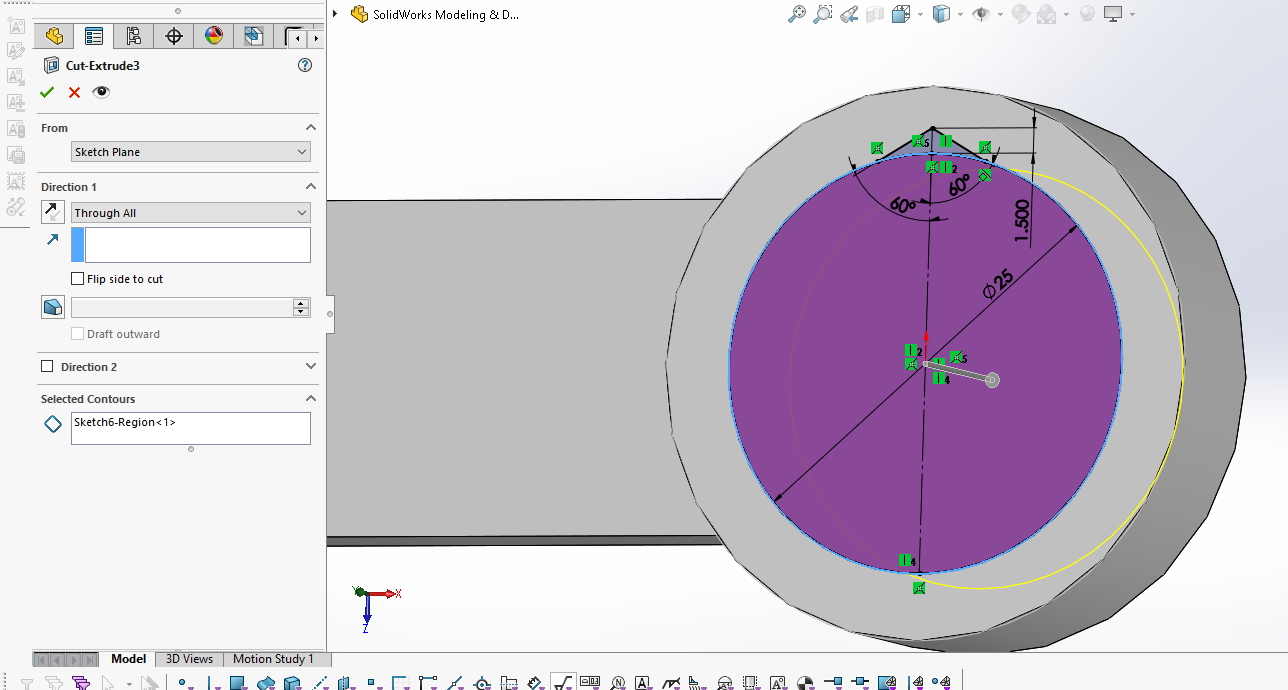Toggle detailed preview eye icon
Image resolution: width=1288 pixels, height=690 pixels.
coord(101,92)
